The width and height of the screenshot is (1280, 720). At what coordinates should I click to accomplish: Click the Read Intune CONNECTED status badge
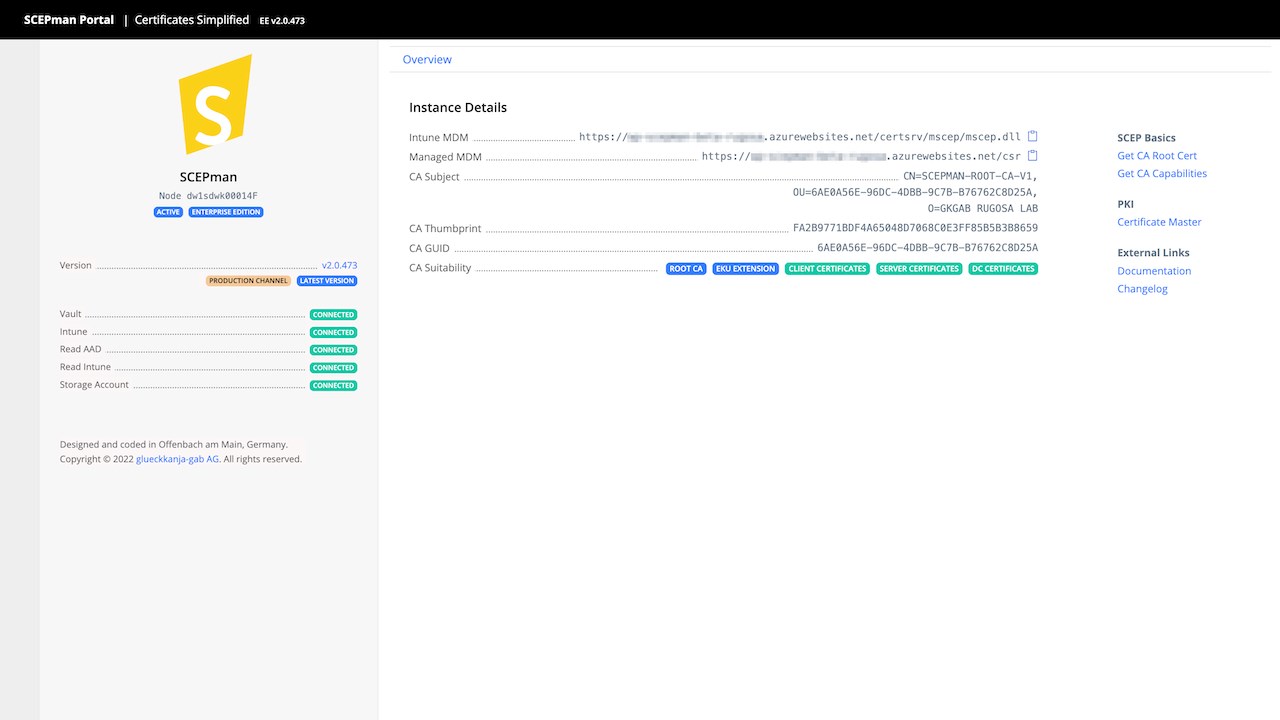coord(333,368)
